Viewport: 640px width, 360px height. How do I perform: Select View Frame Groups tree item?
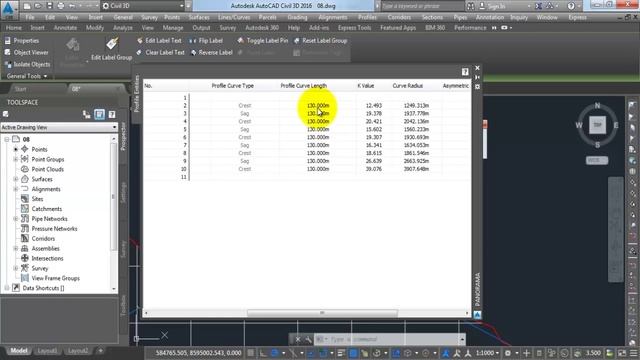point(56,278)
